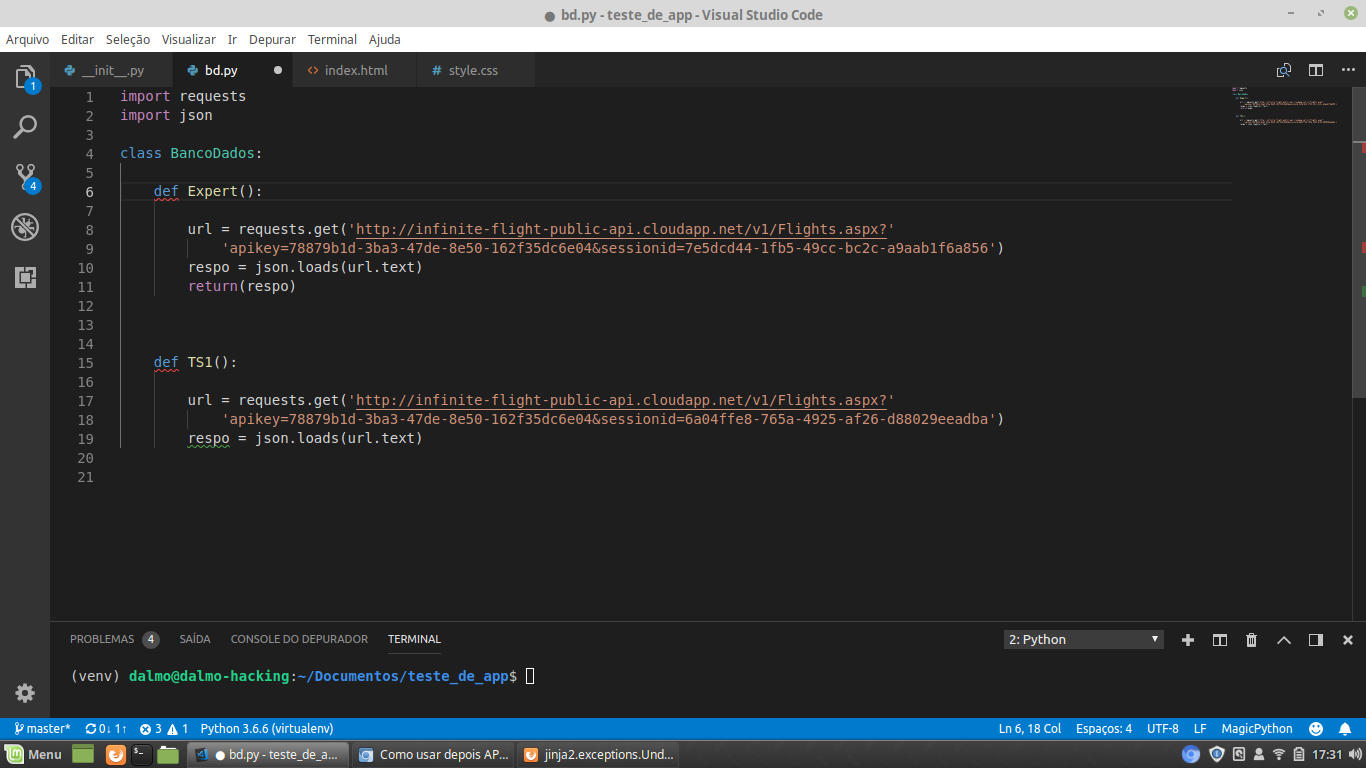
Task: Open terminal launcher in taskbar
Action: click(142, 754)
